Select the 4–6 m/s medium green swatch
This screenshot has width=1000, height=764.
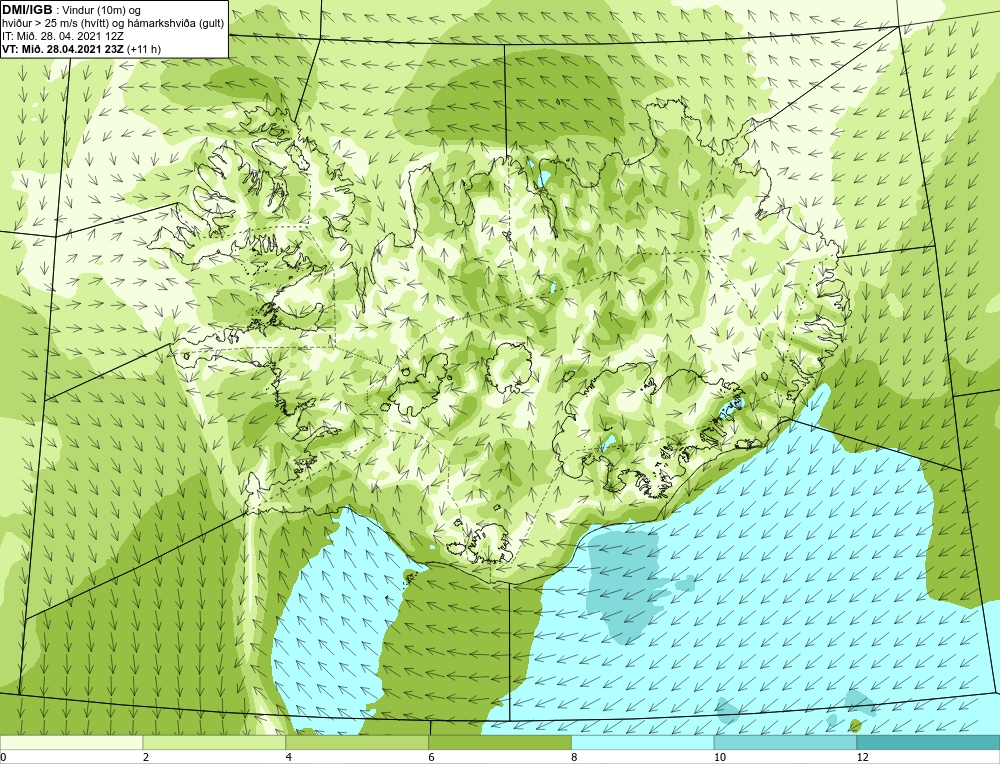pos(357,742)
